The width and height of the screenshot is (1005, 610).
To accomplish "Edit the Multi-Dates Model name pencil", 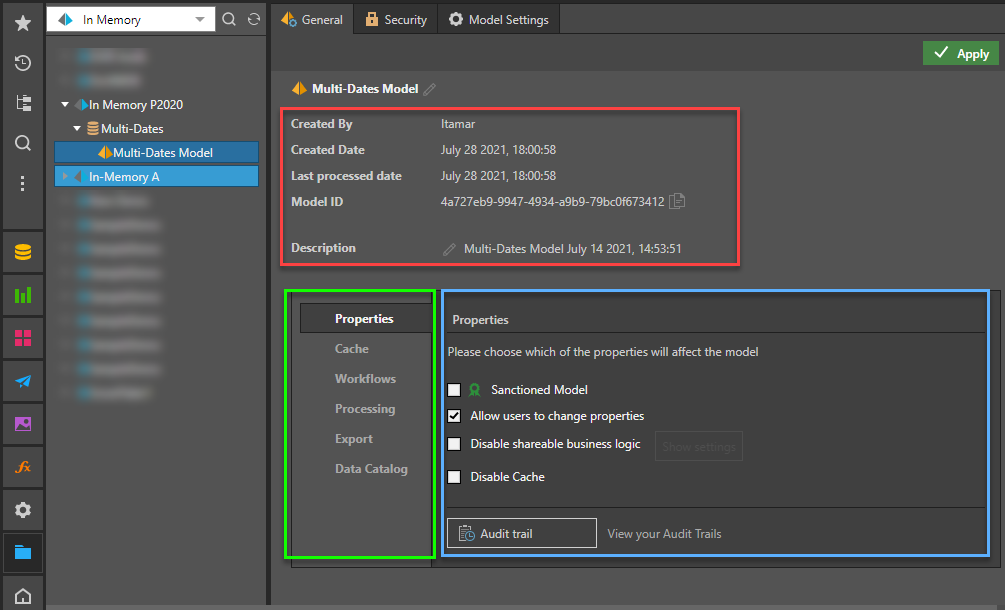I will [x=429, y=89].
